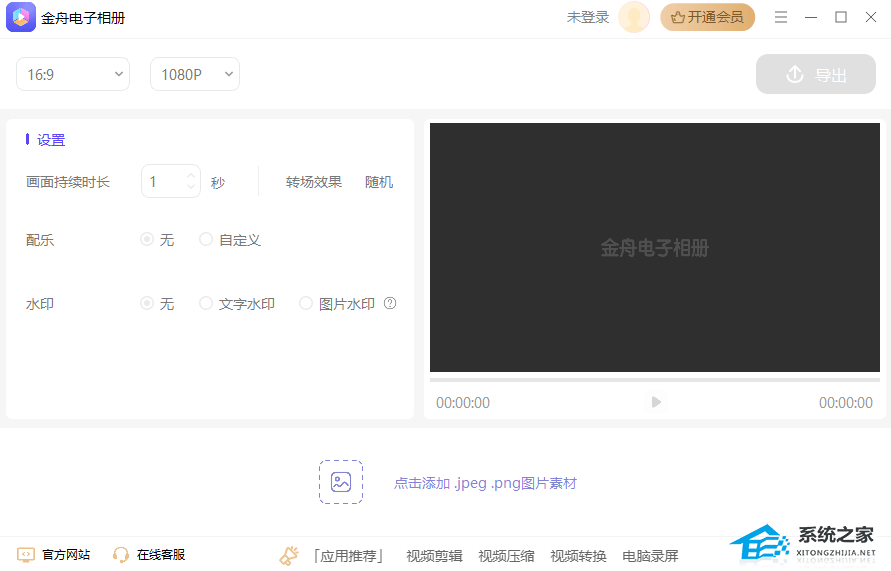This screenshot has height=571, width=891.
Task: Click the 导出 export button
Action: (816, 75)
